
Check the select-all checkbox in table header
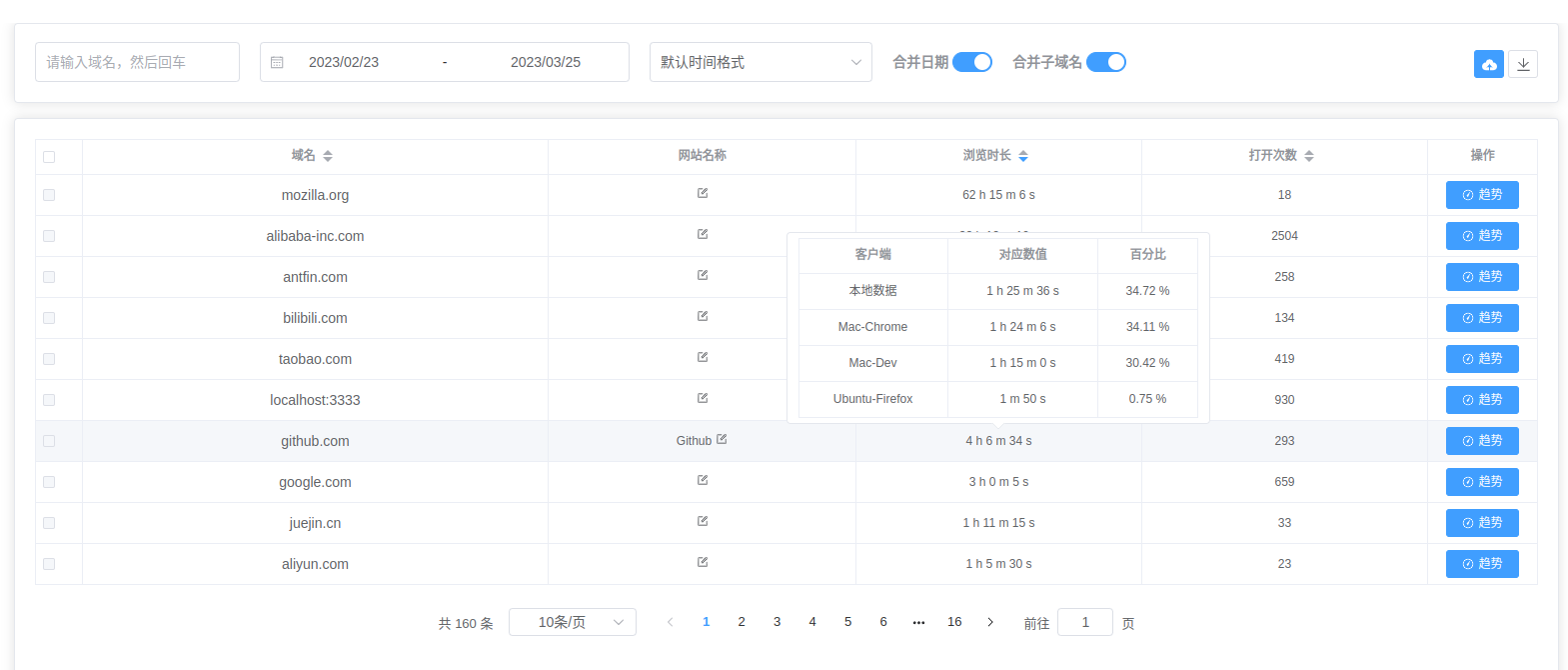click(49, 156)
